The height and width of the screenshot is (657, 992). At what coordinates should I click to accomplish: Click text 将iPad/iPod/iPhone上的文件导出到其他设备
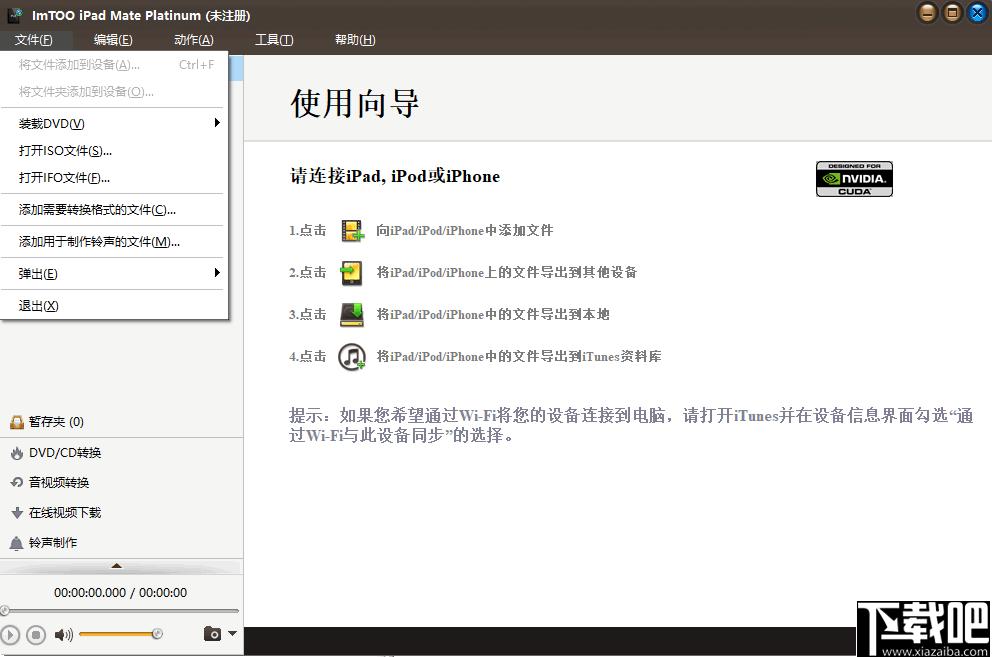point(506,273)
